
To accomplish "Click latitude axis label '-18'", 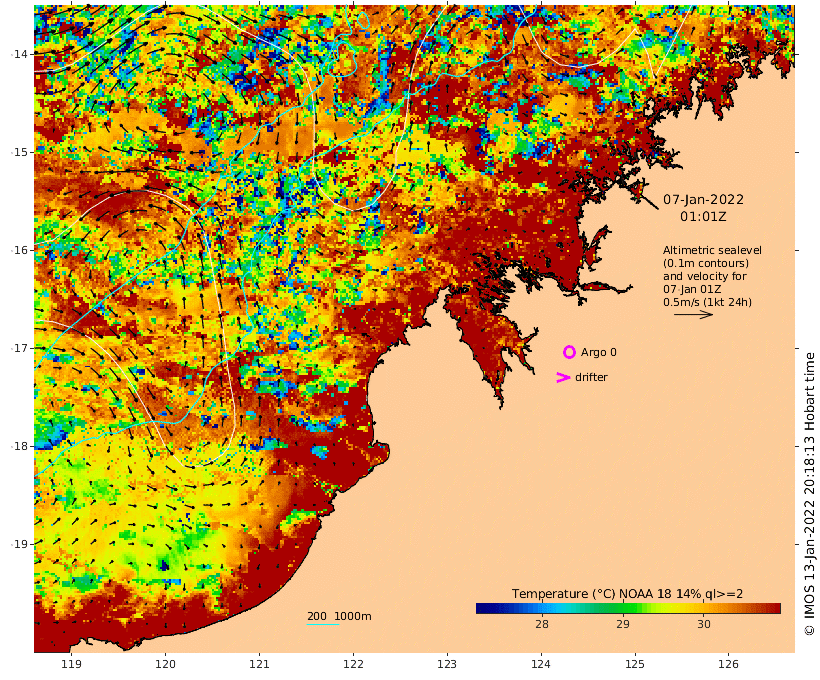I will pyautogui.click(x=19, y=446).
